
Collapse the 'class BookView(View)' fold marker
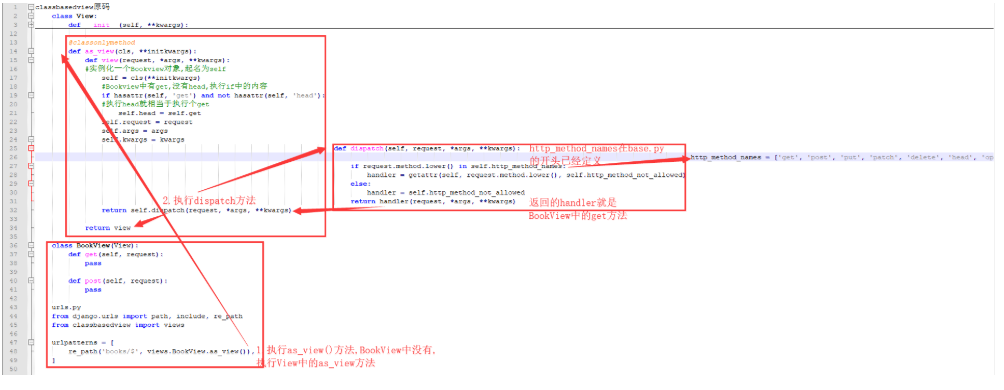[x=31, y=245]
